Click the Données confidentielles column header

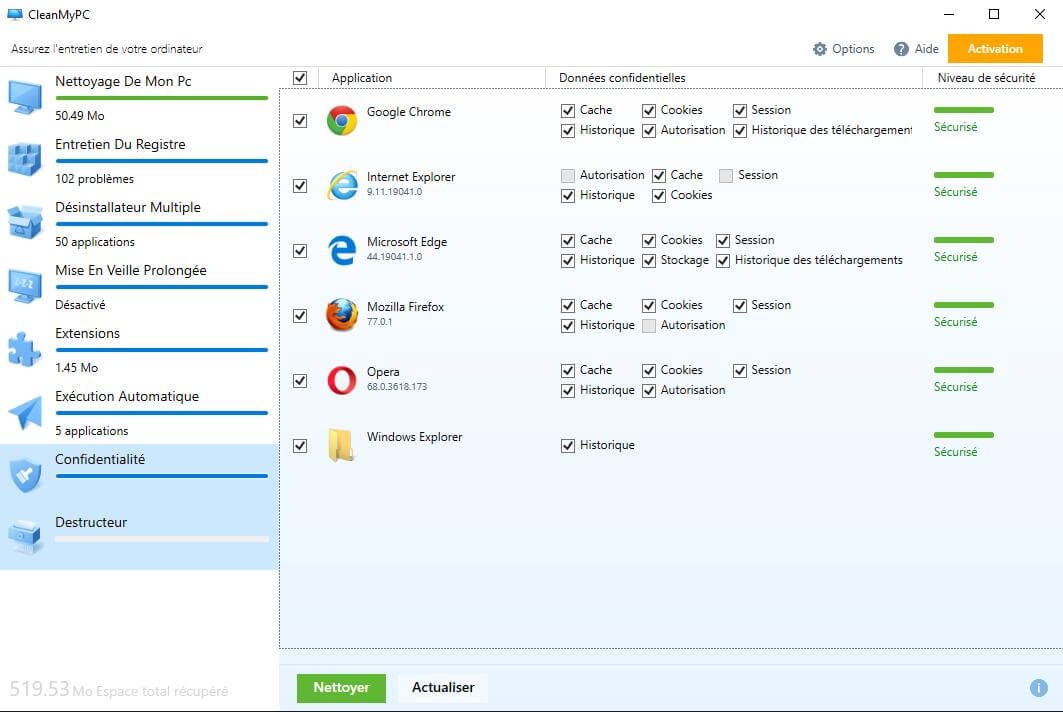click(734, 78)
